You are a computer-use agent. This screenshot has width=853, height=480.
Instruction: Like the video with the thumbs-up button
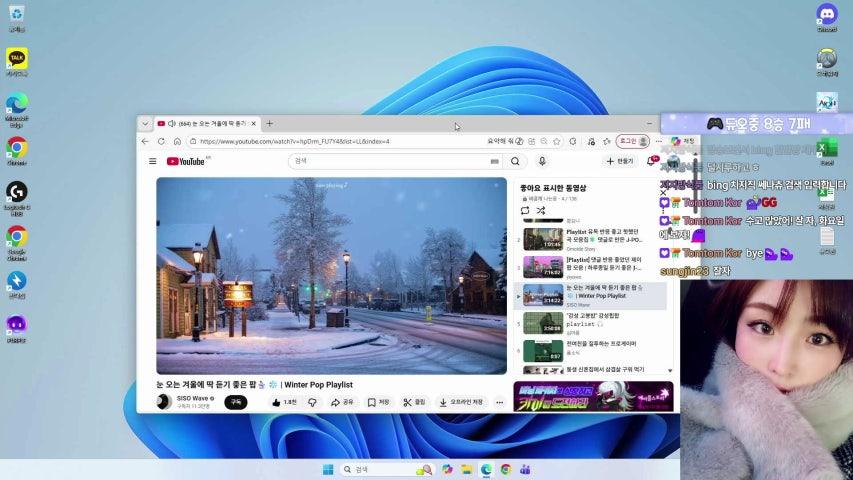[283, 402]
